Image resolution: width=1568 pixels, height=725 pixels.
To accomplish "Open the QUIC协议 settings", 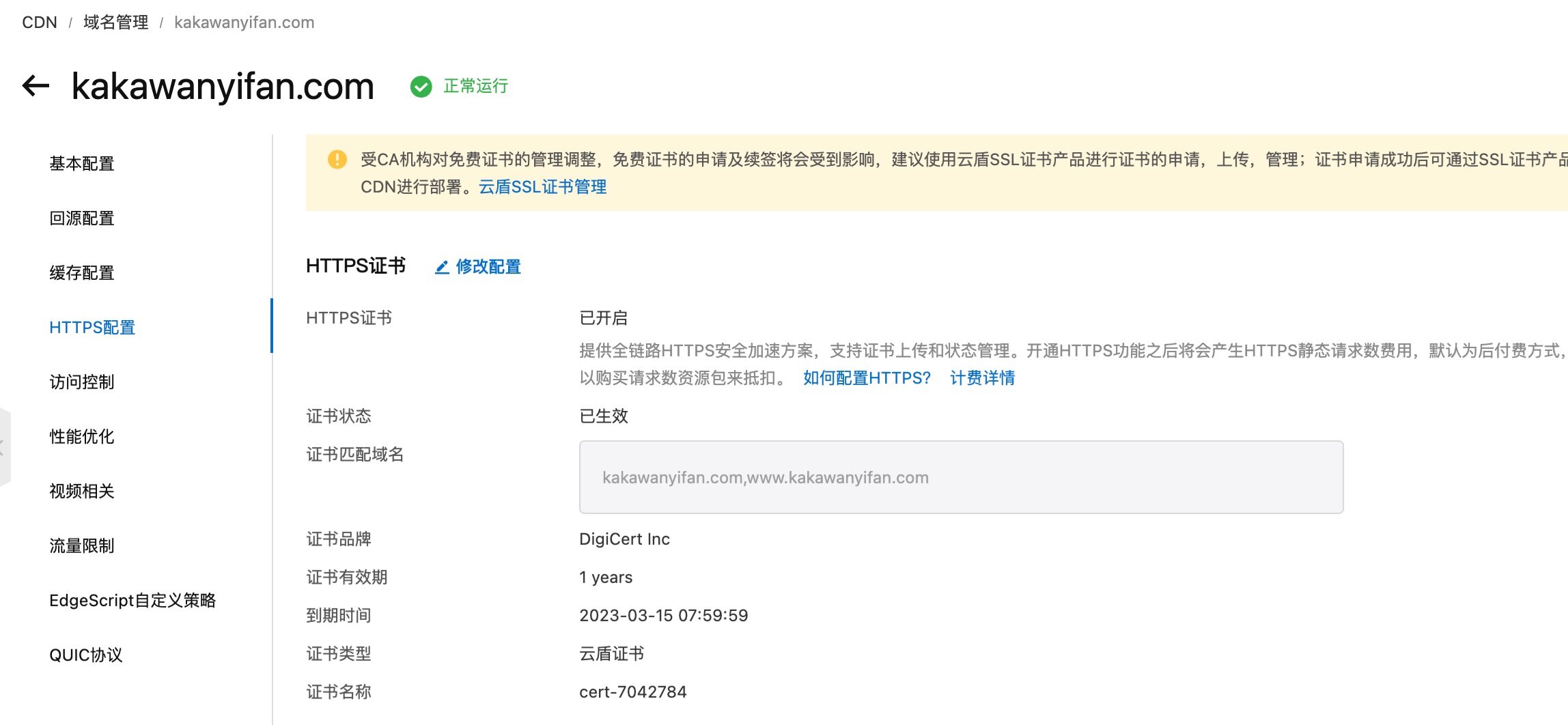I will [86, 655].
